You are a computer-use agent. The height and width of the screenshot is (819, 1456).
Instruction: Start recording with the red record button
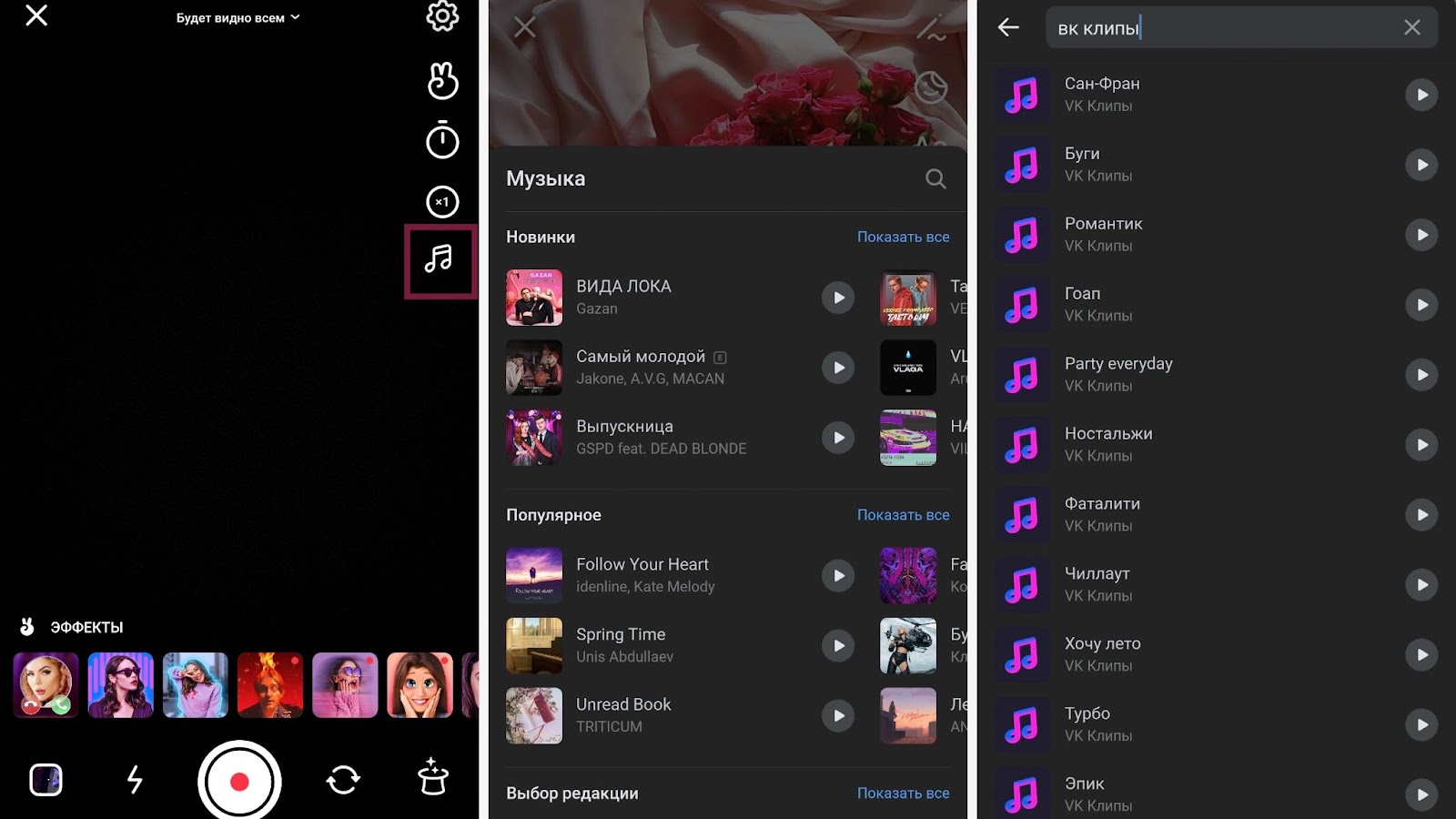coord(239,781)
